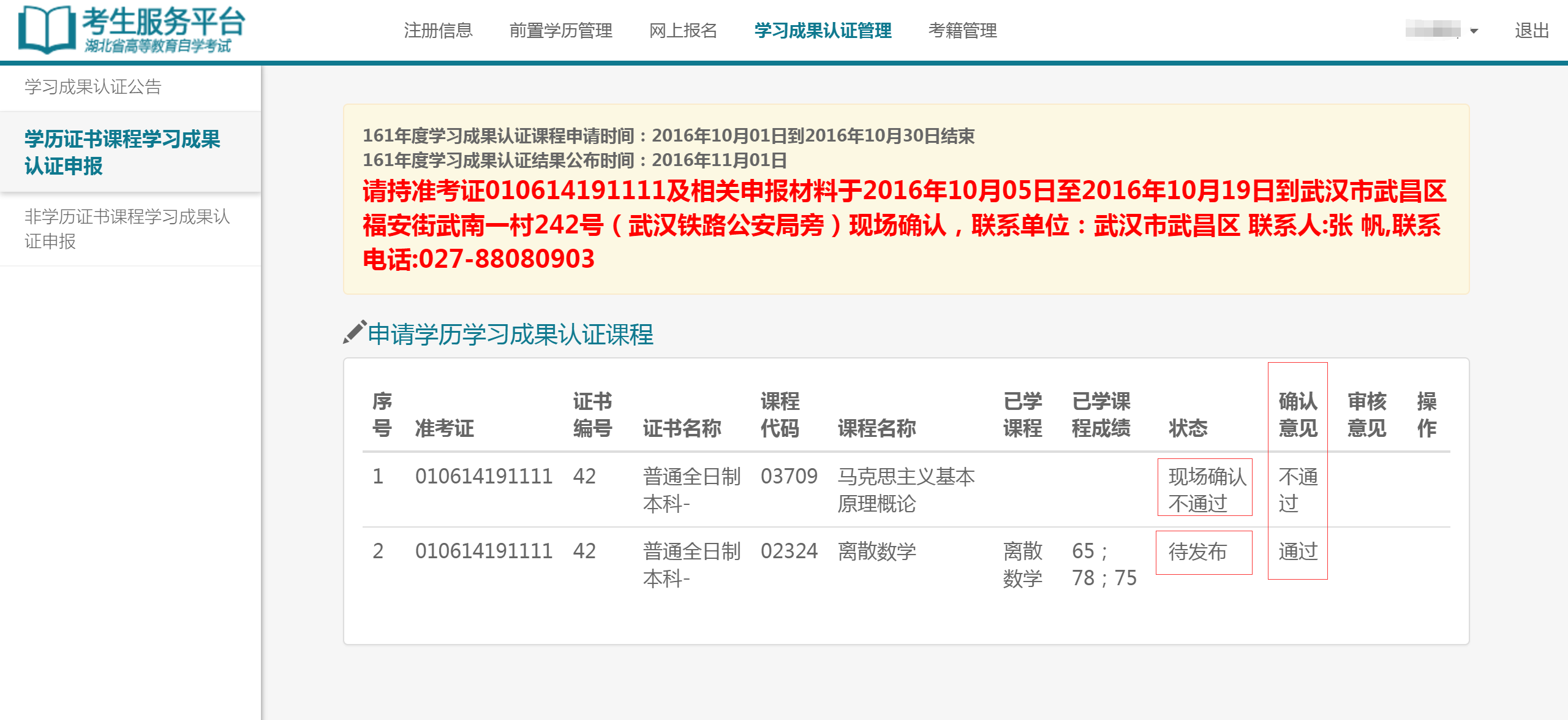Screen dimensions: 1568x720
Task: Expand the user account dropdown arrow
Action: pyautogui.click(x=1474, y=31)
